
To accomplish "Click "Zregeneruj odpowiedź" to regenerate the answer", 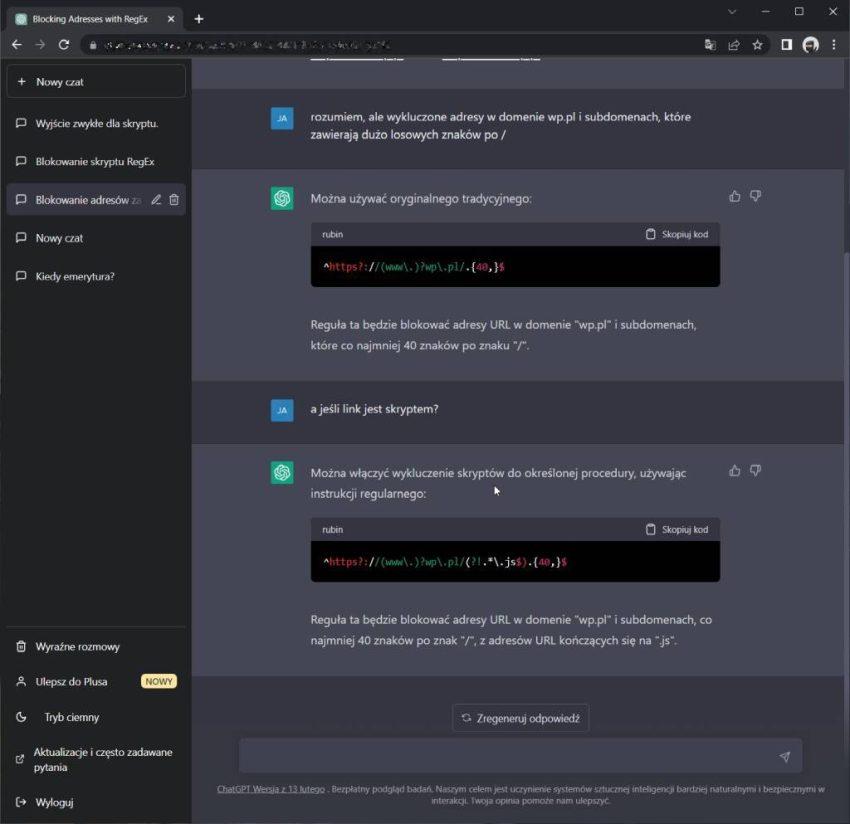I will coord(520,717).
